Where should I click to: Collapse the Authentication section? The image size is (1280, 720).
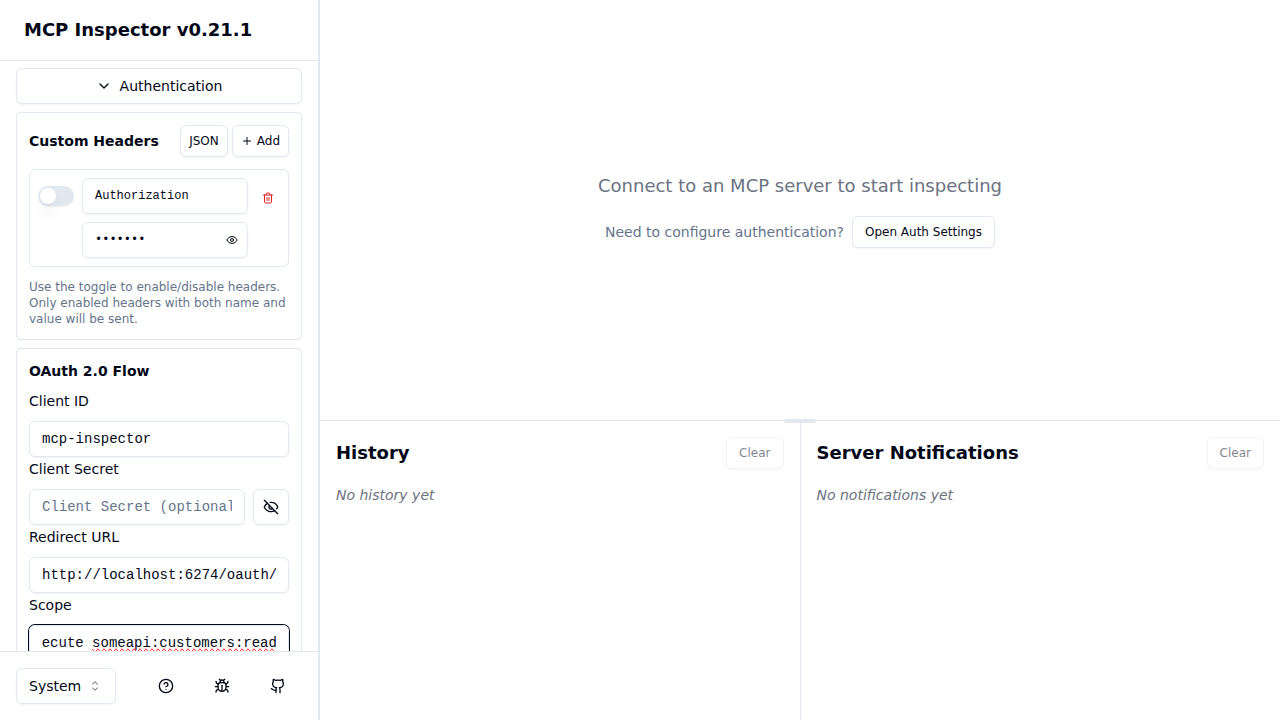pyautogui.click(x=158, y=86)
